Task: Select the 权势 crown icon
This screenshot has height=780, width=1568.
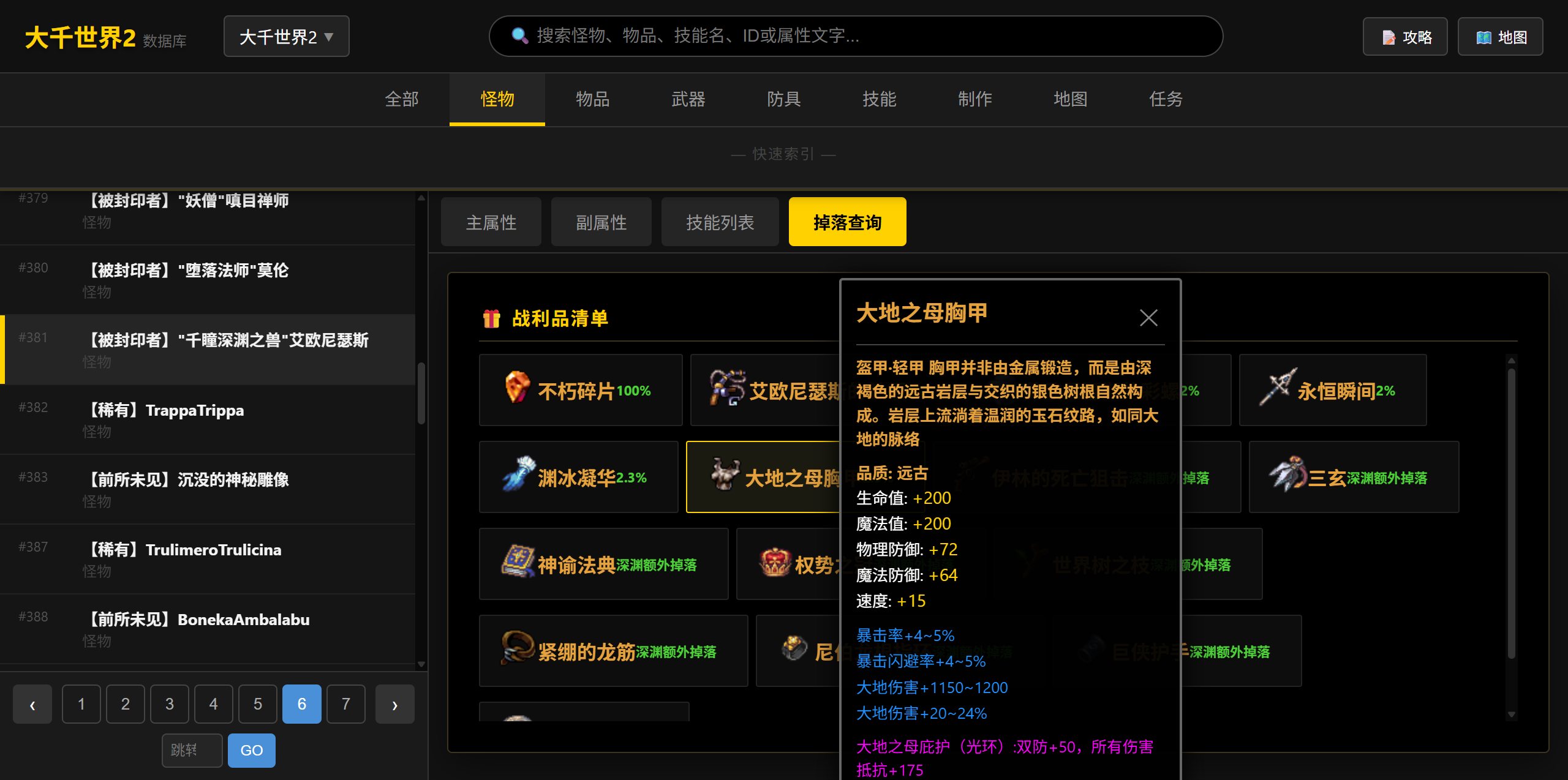Action: tap(775, 561)
